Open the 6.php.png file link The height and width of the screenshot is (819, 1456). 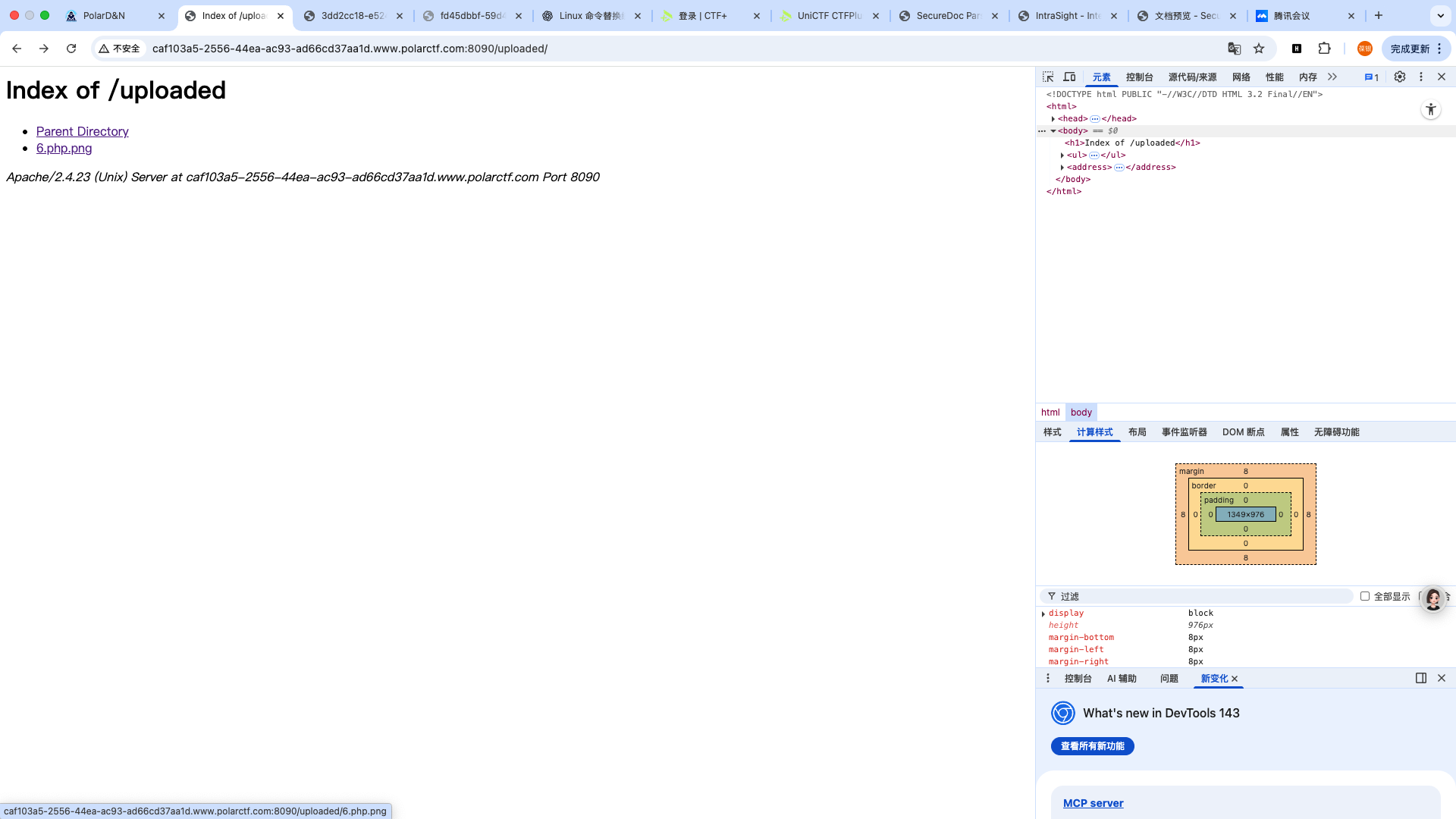[64, 149]
